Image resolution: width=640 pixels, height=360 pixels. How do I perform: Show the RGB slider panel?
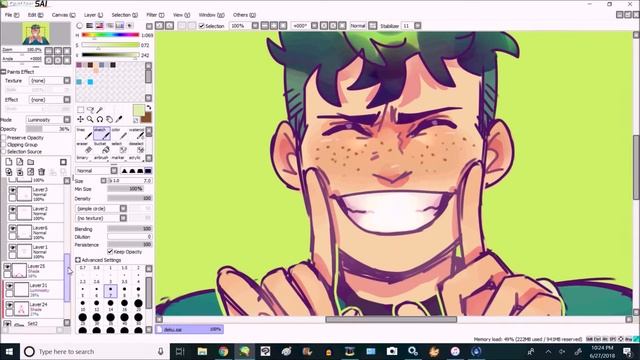89,26
